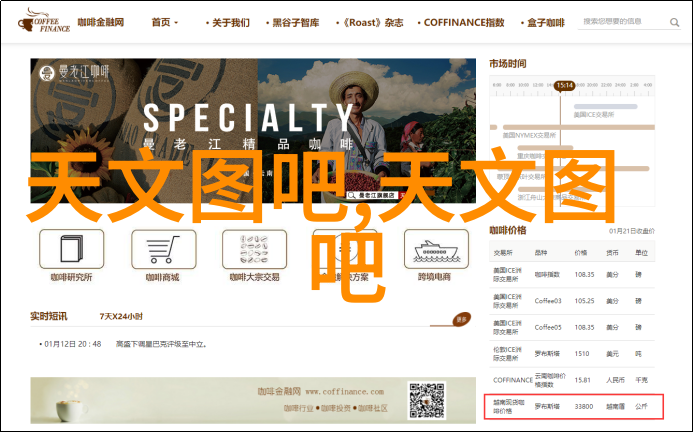Select COFFINANCE指数 in the top navigation
This screenshot has width=694, height=433.
pos(464,23)
